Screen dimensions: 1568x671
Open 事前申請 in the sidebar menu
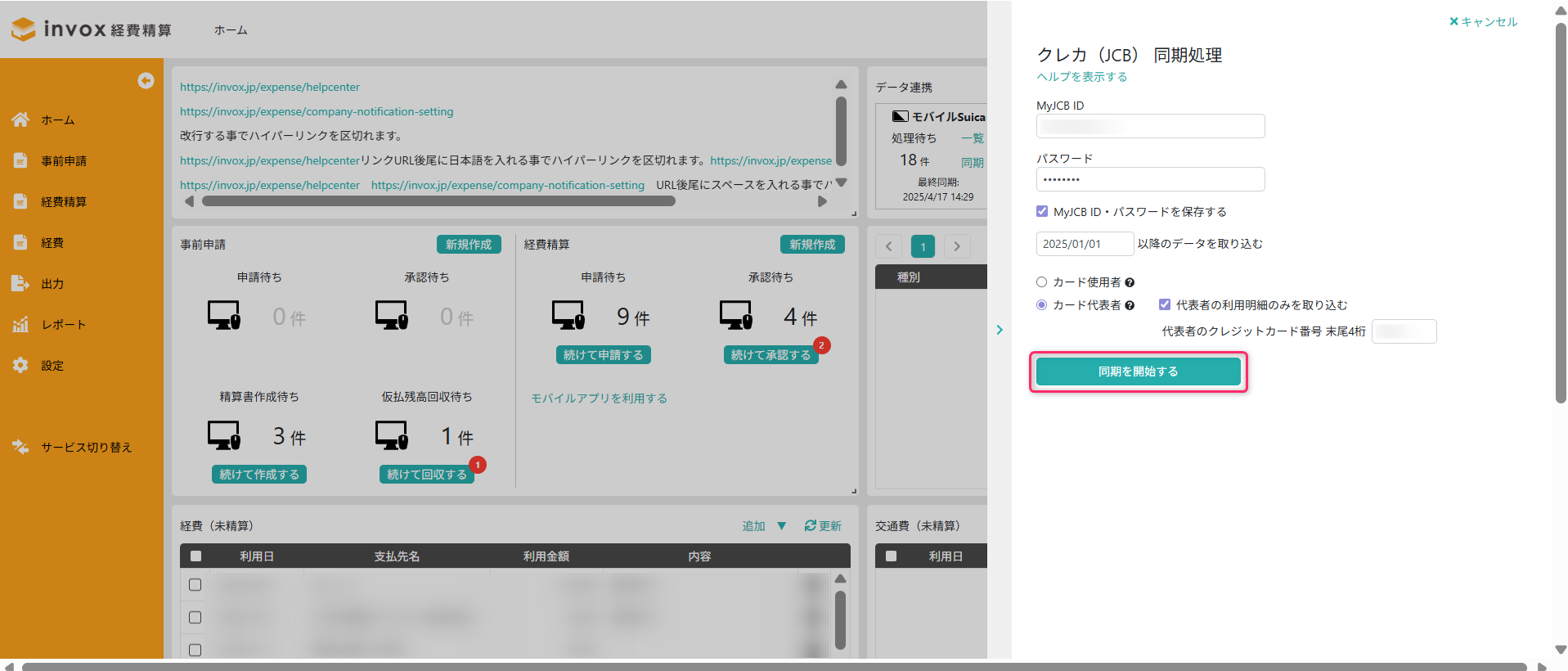pyautogui.click(x=64, y=160)
